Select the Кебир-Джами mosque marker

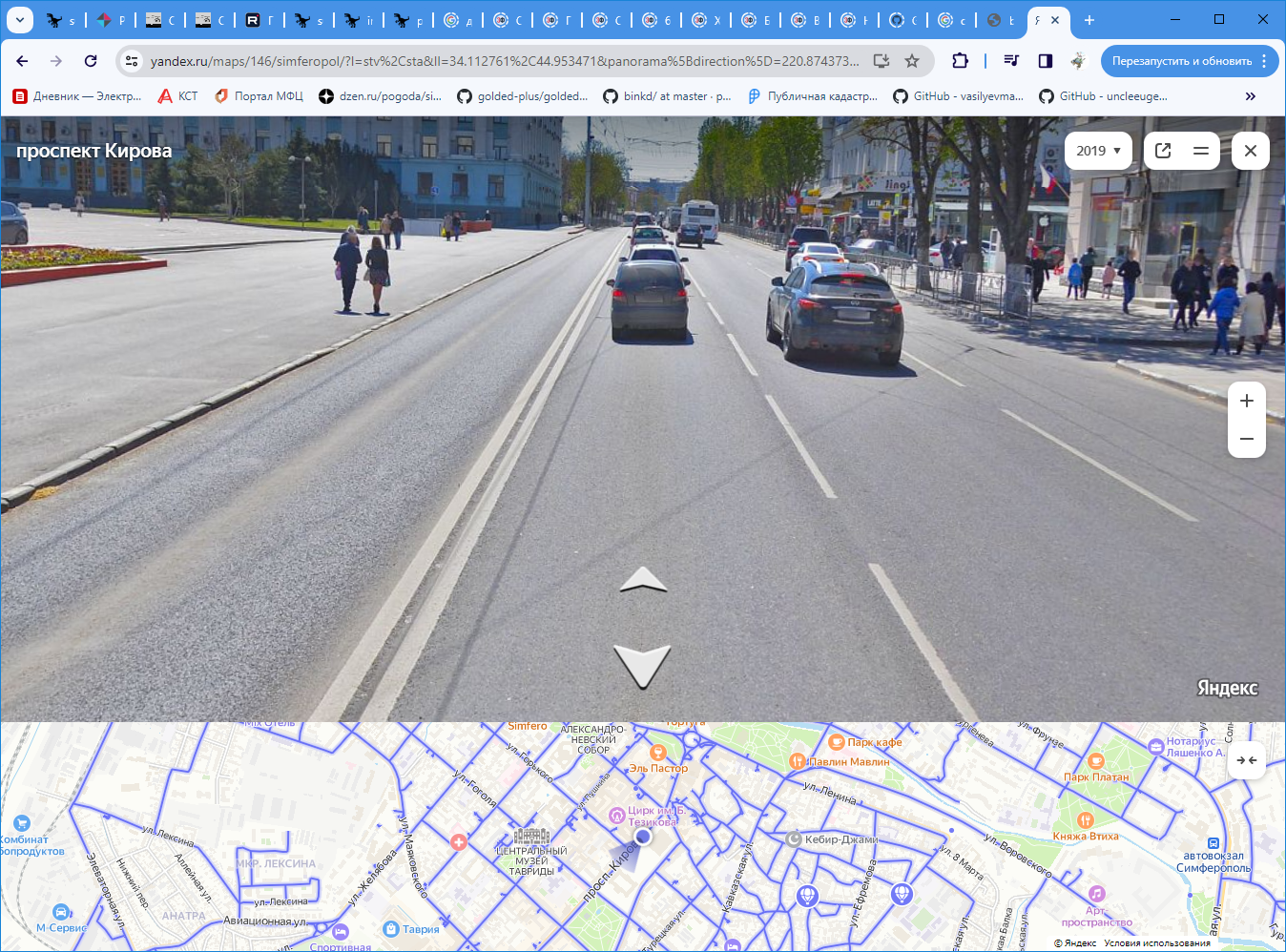click(x=794, y=839)
